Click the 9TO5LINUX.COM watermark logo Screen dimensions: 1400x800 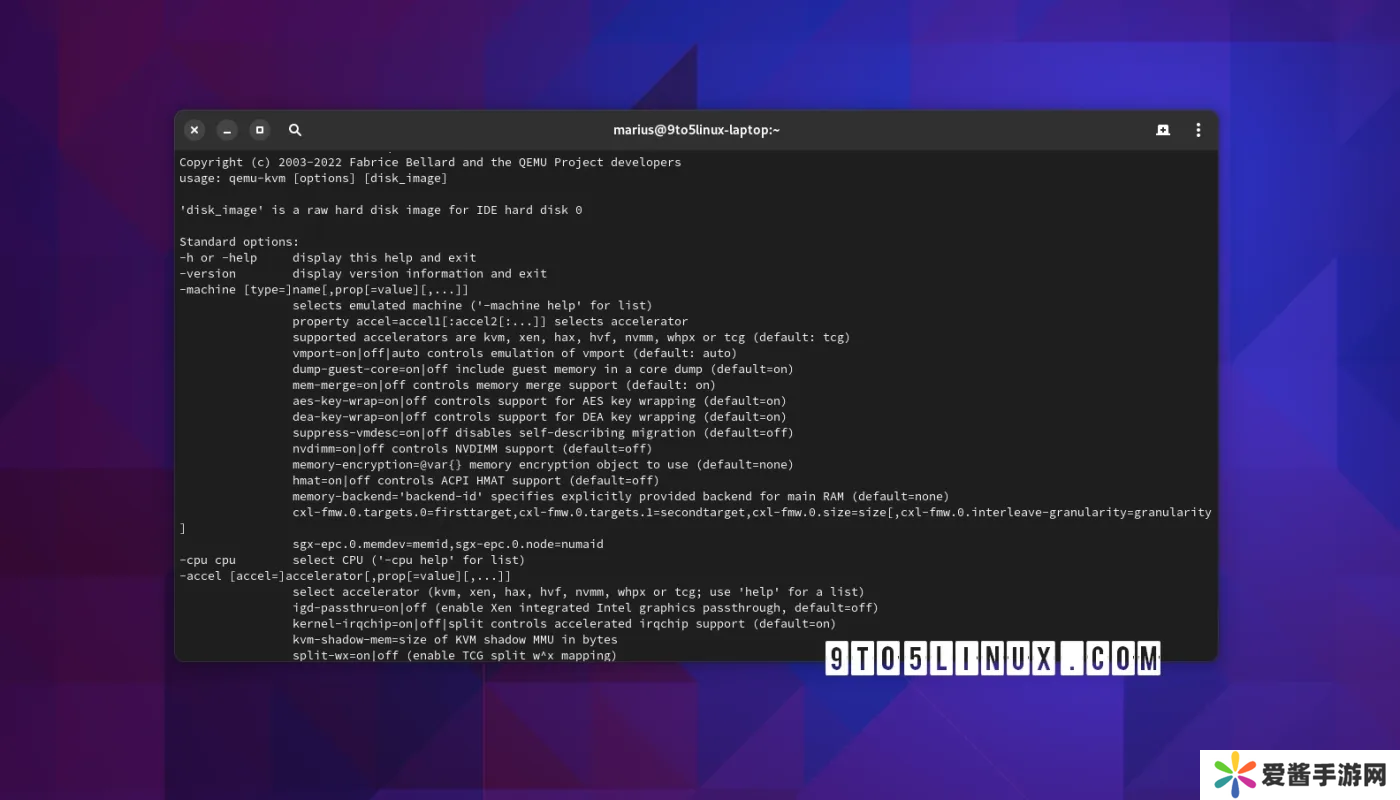993,659
